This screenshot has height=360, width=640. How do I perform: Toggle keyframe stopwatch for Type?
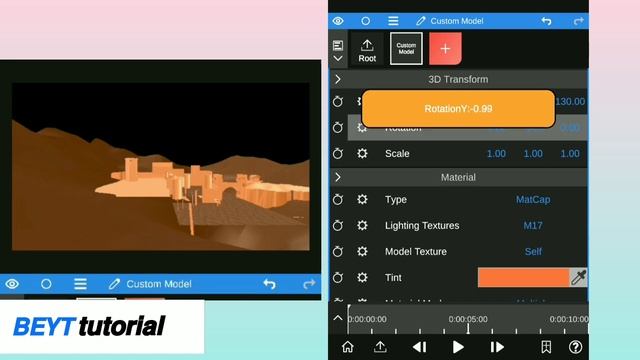(x=338, y=200)
